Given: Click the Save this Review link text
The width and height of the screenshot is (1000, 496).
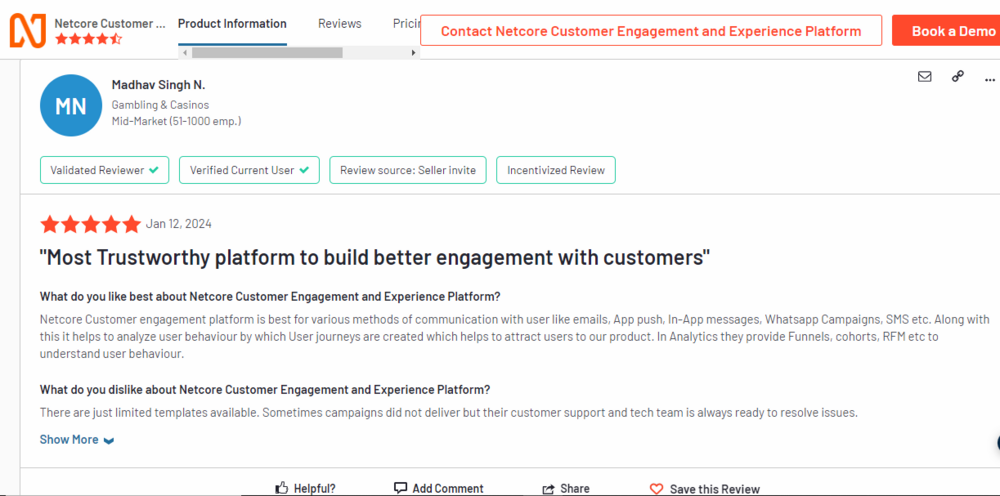Looking at the screenshot, I should pyautogui.click(x=715, y=489).
